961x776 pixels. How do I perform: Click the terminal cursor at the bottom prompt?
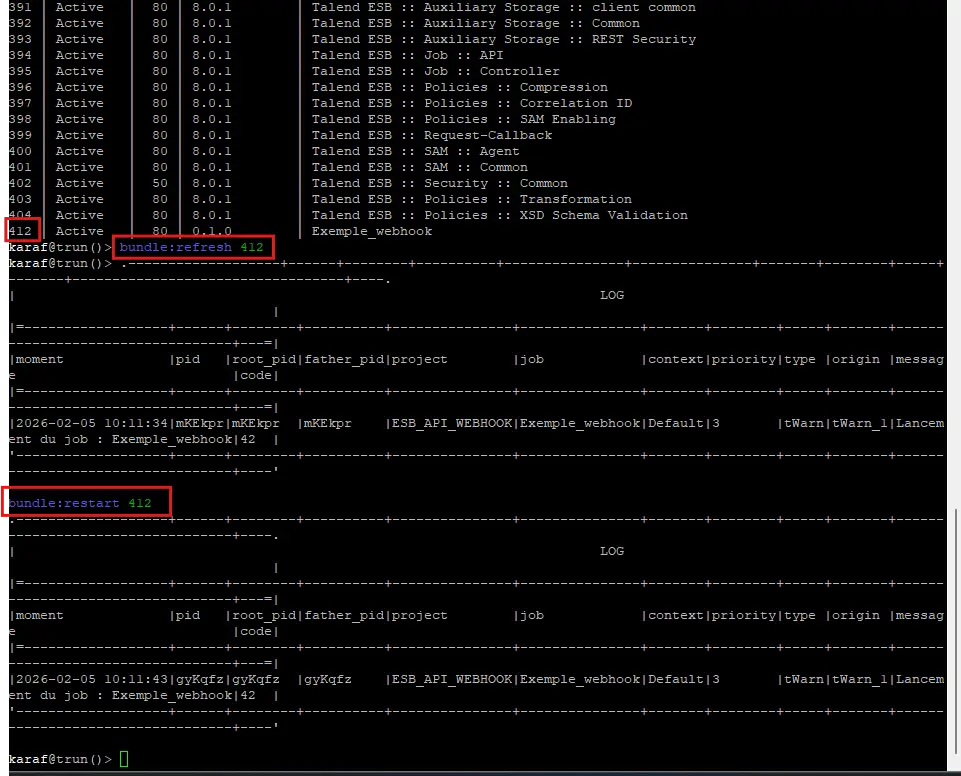122,759
